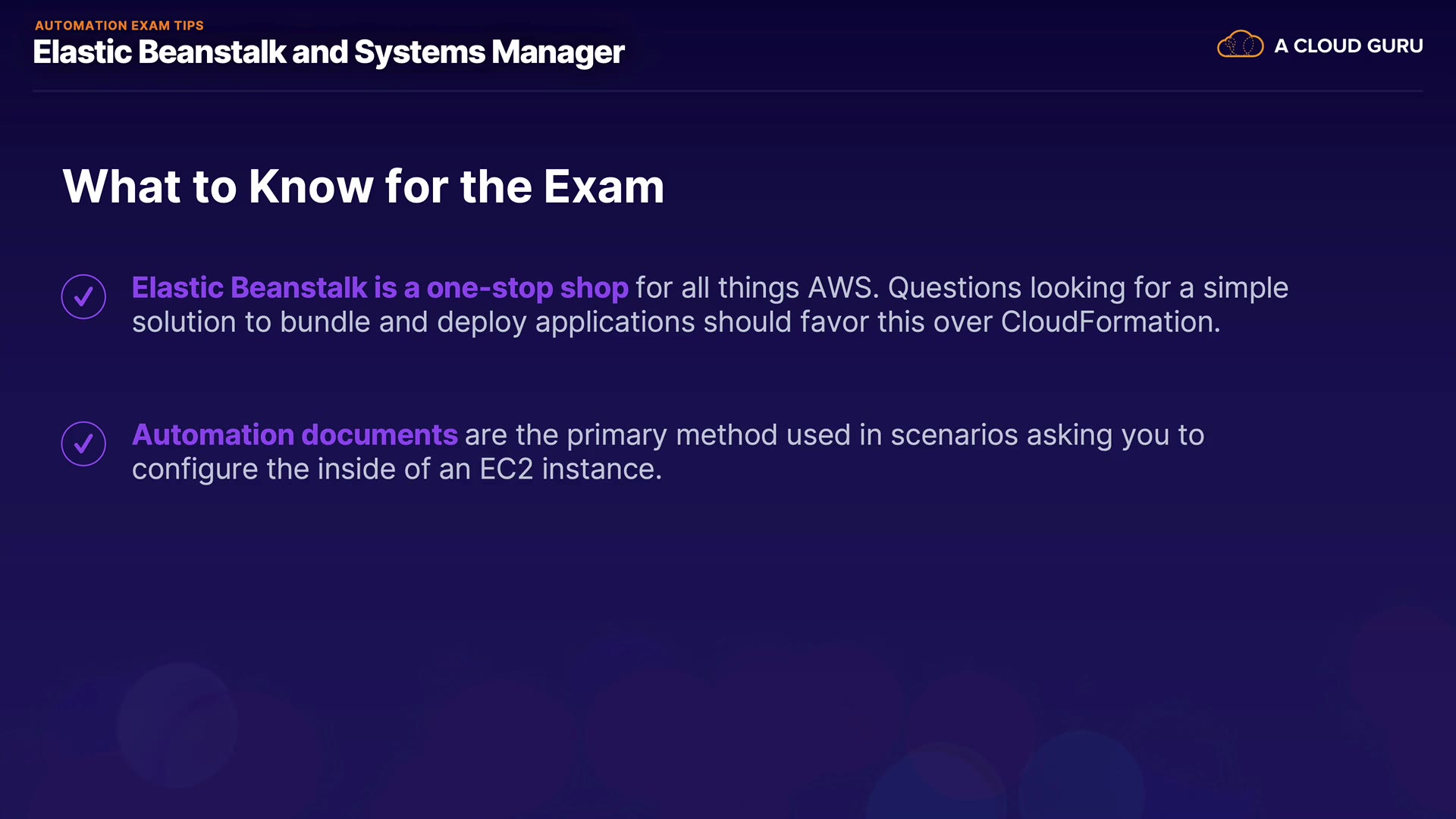
Task: Click the purple "Automation documents" phrase
Action: click(295, 435)
